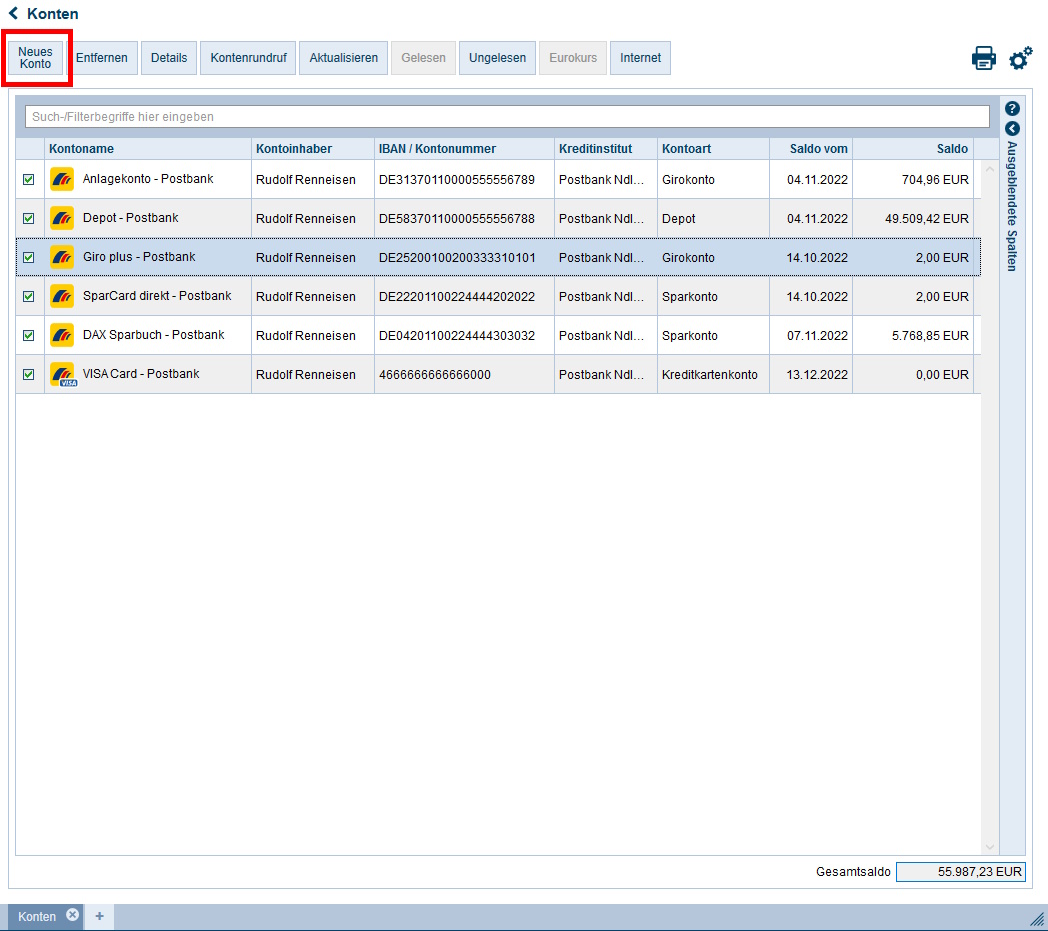
Task: Click the 5.768,85 EUR balance
Action: coord(930,336)
